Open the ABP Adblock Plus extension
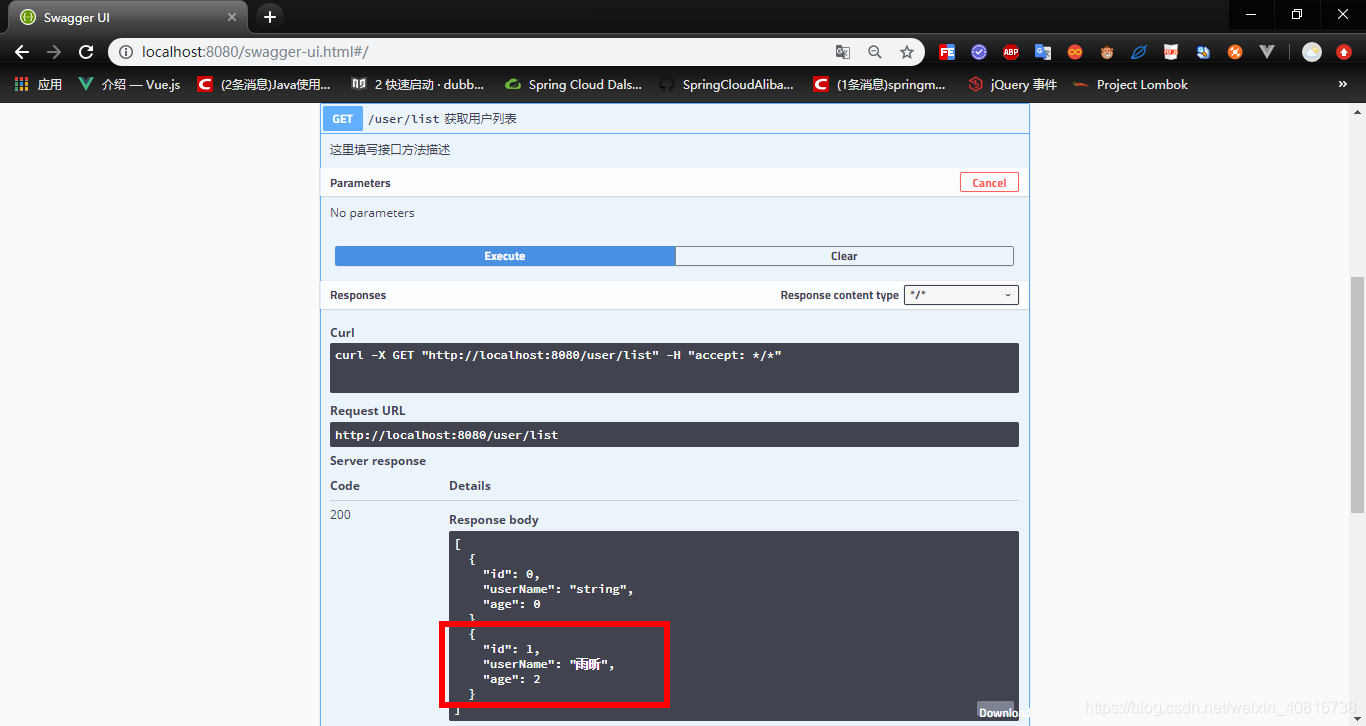Image resolution: width=1366 pixels, height=726 pixels. (1011, 52)
